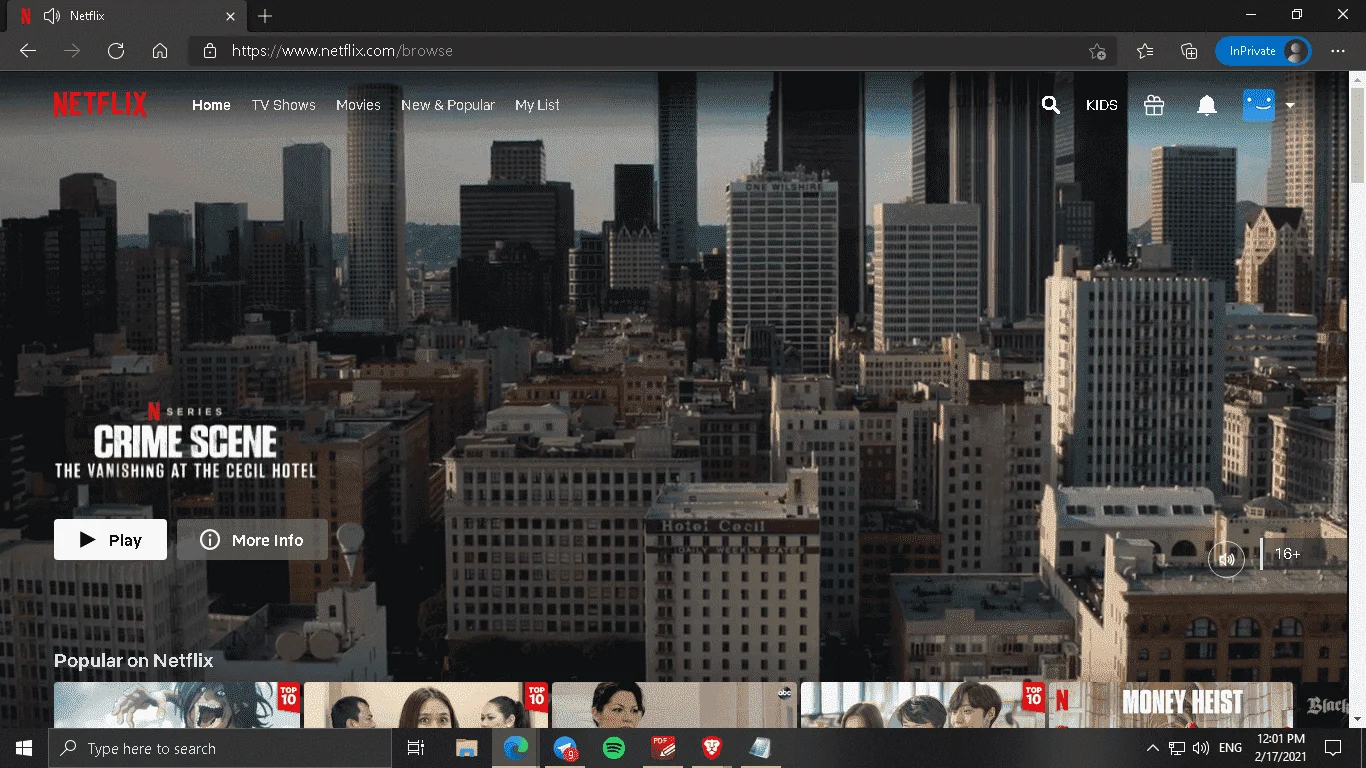The width and height of the screenshot is (1366, 768).
Task: Click the InPrivate profile button
Action: 1263,51
